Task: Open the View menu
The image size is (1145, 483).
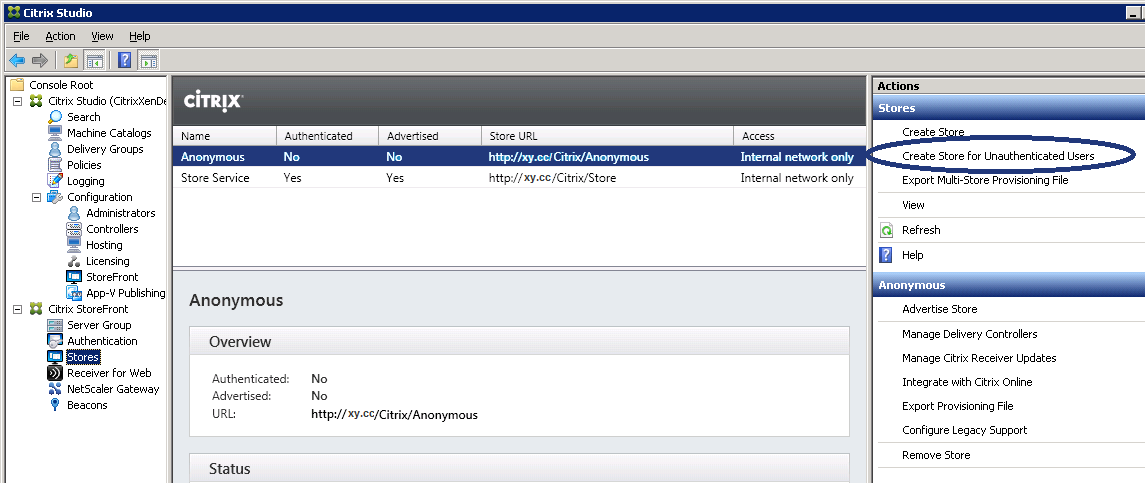Action: click(102, 36)
